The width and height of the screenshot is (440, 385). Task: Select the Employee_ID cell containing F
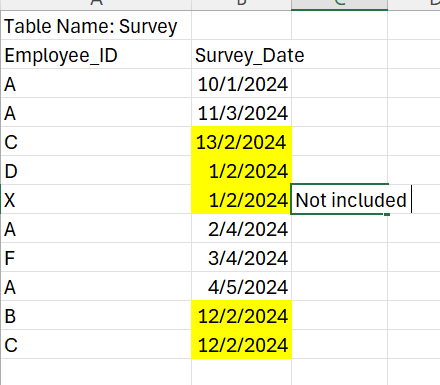pyautogui.click(x=96, y=257)
